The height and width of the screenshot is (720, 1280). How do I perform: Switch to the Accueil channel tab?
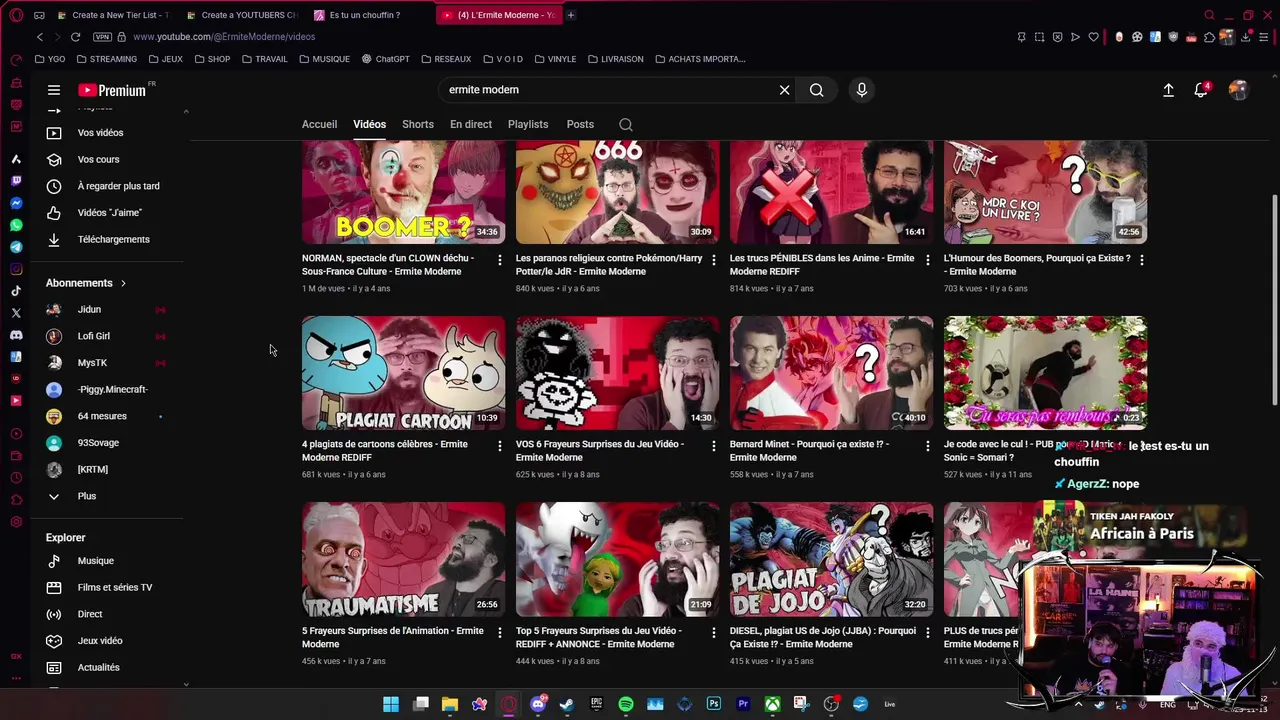point(319,125)
